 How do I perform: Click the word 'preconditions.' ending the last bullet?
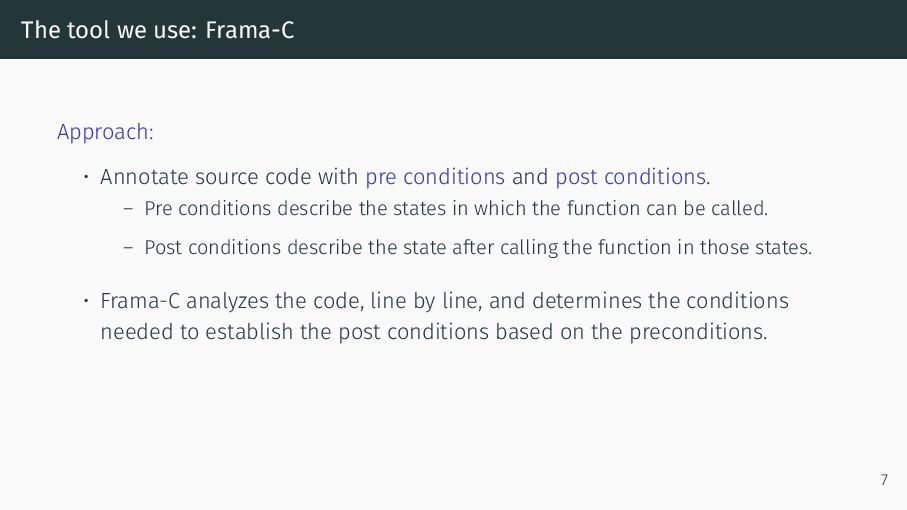tap(698, 332)
